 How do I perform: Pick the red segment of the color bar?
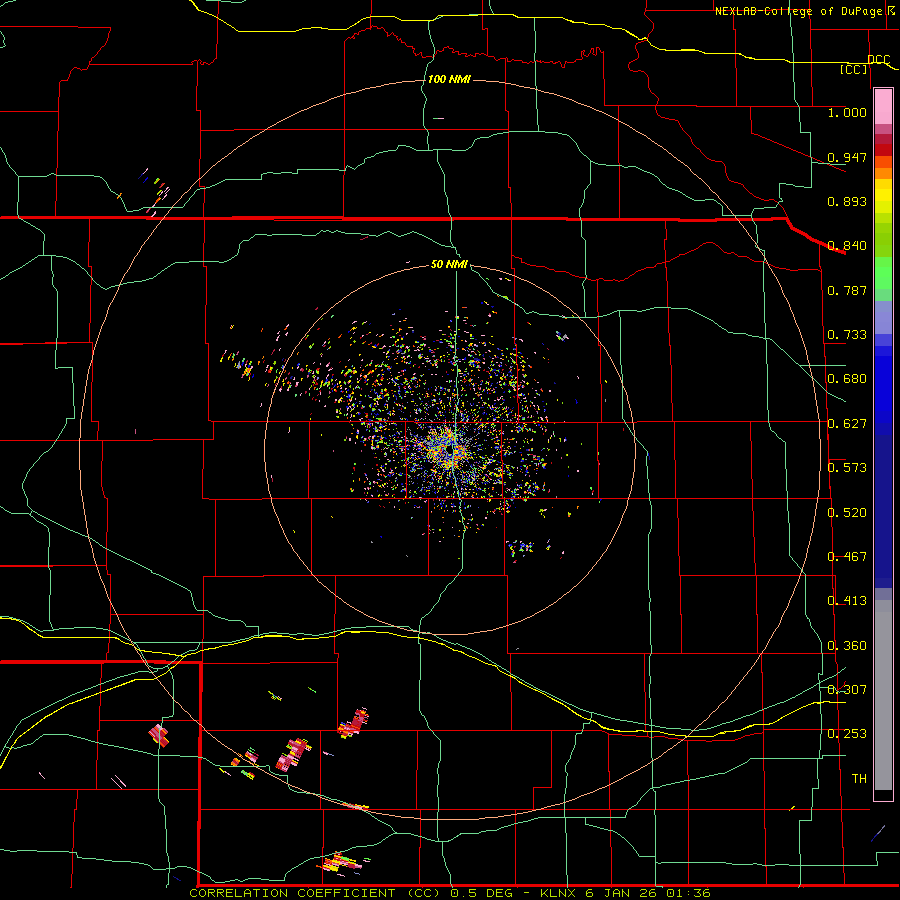click(883, 150)
